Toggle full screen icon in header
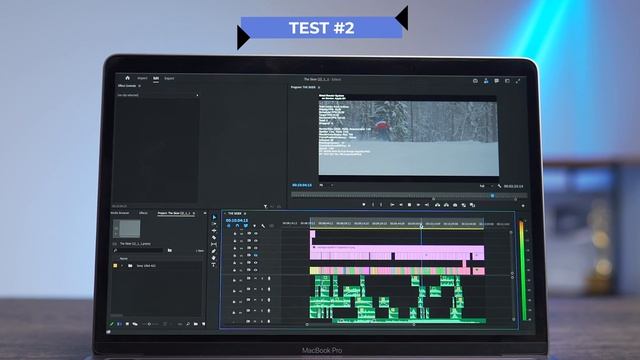The image size is (640, 360). tap(518, 81)
